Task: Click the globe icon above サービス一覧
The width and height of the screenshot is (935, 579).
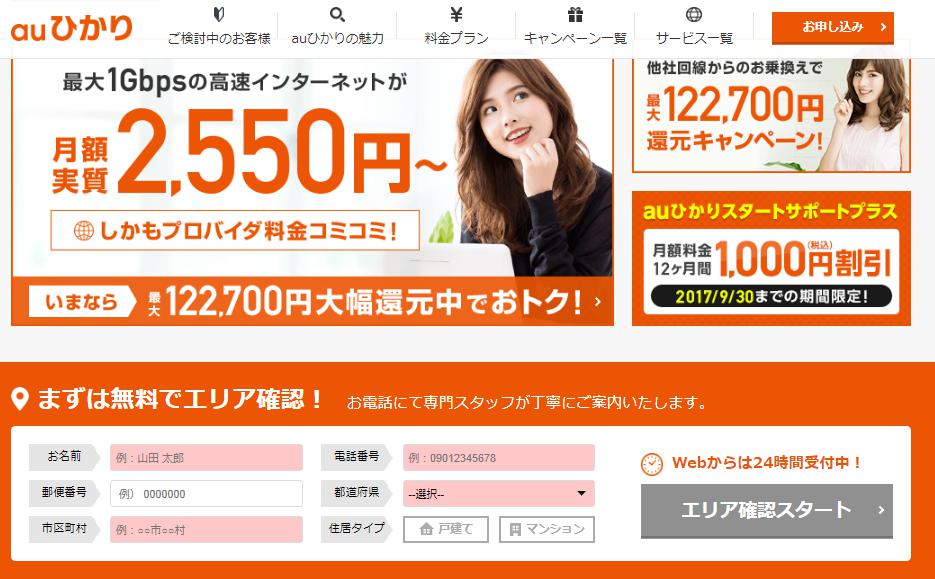Action: pos(694,14)
